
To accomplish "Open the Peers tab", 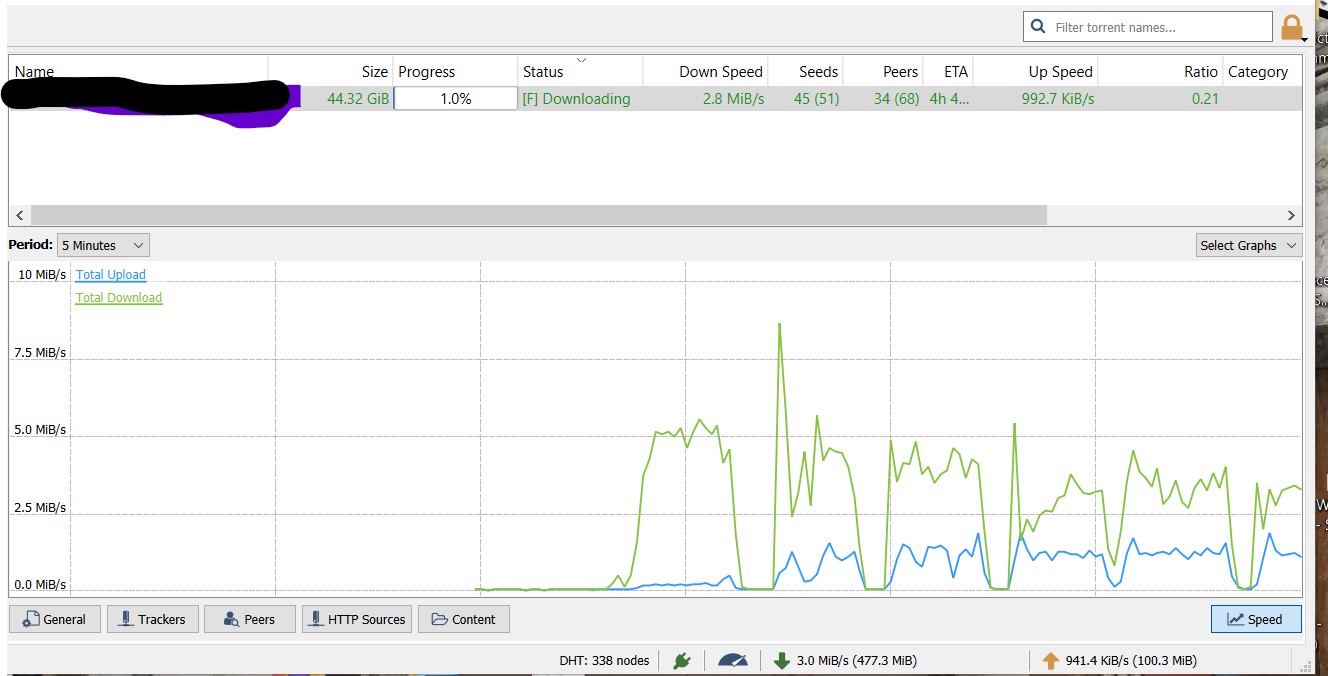I will tap(250, 619).
